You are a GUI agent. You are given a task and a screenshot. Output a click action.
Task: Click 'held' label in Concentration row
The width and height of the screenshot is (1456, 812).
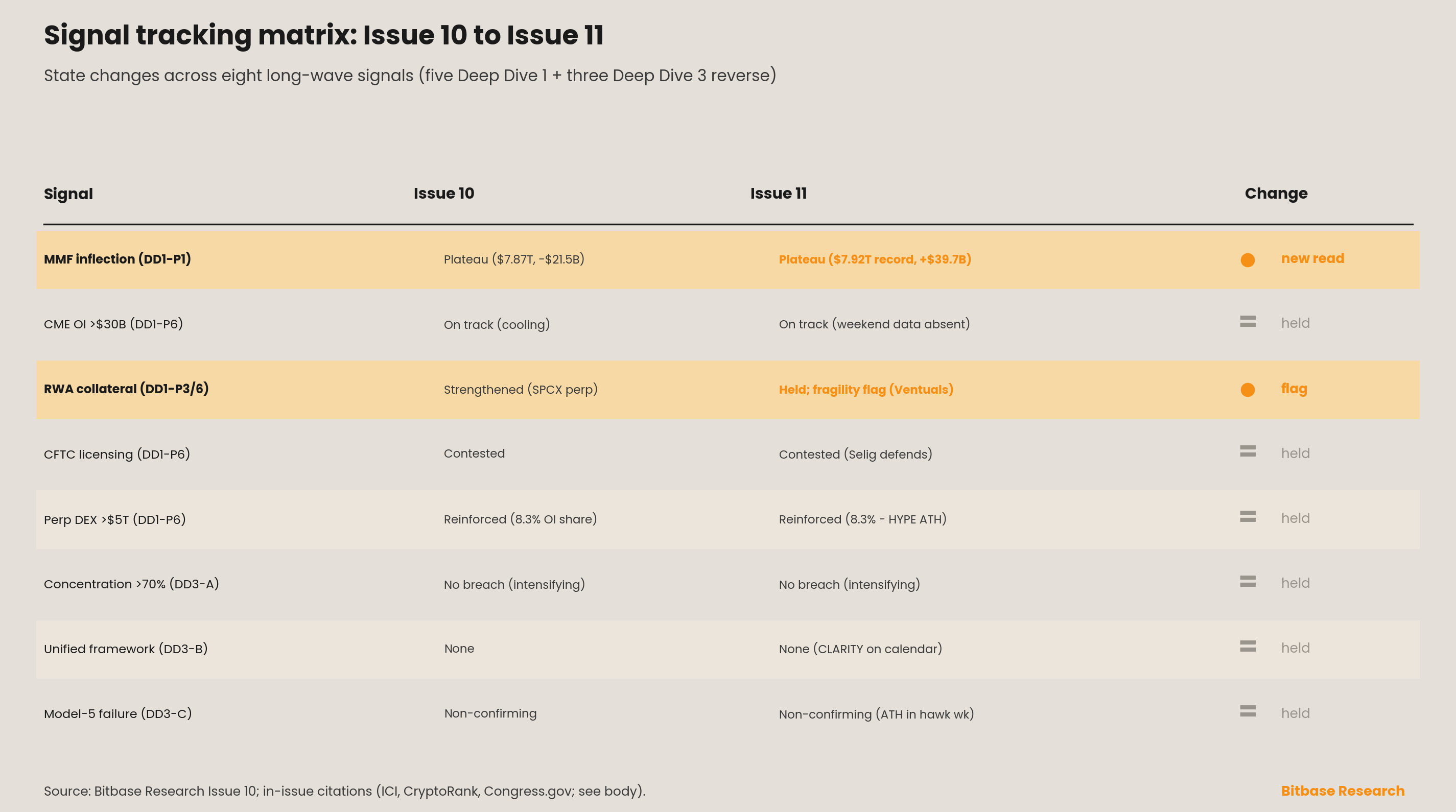click(x=1295, y=583)
